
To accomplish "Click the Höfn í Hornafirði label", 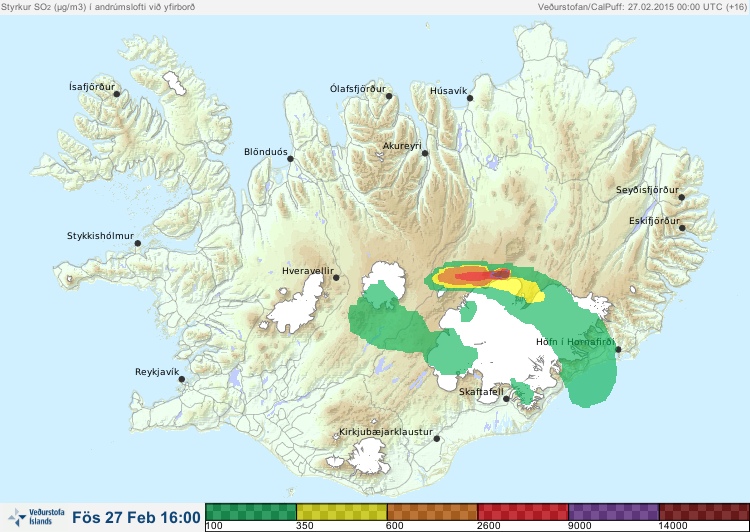I will [x=576, y=342].
